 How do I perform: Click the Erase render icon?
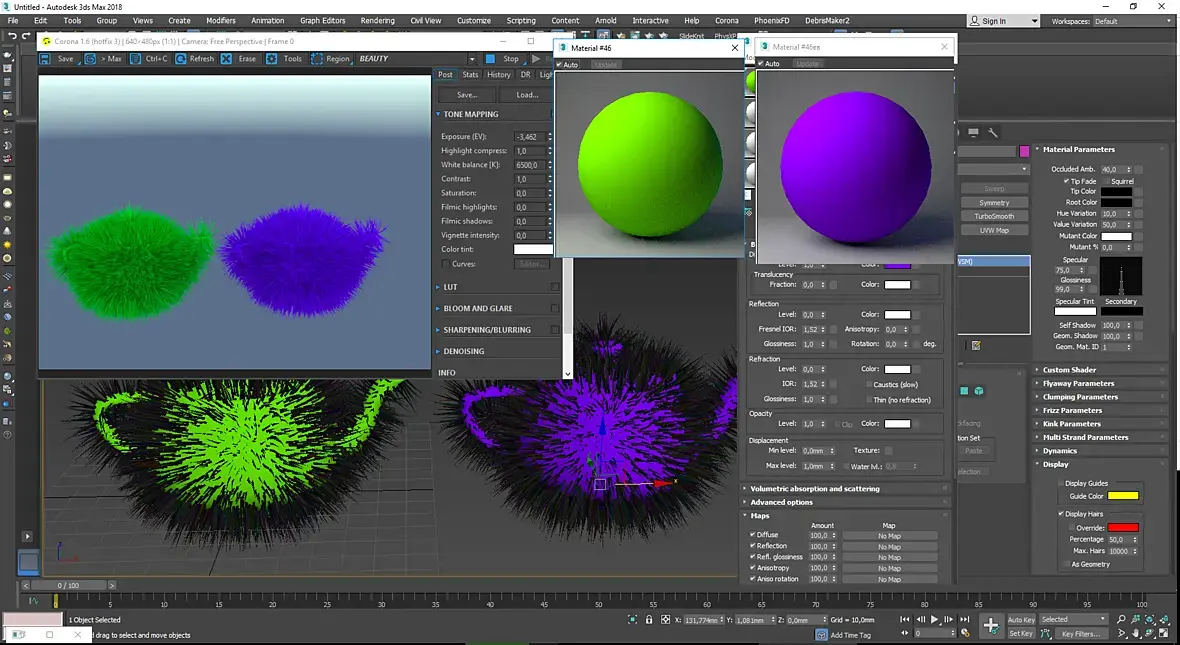pos(227,59)
